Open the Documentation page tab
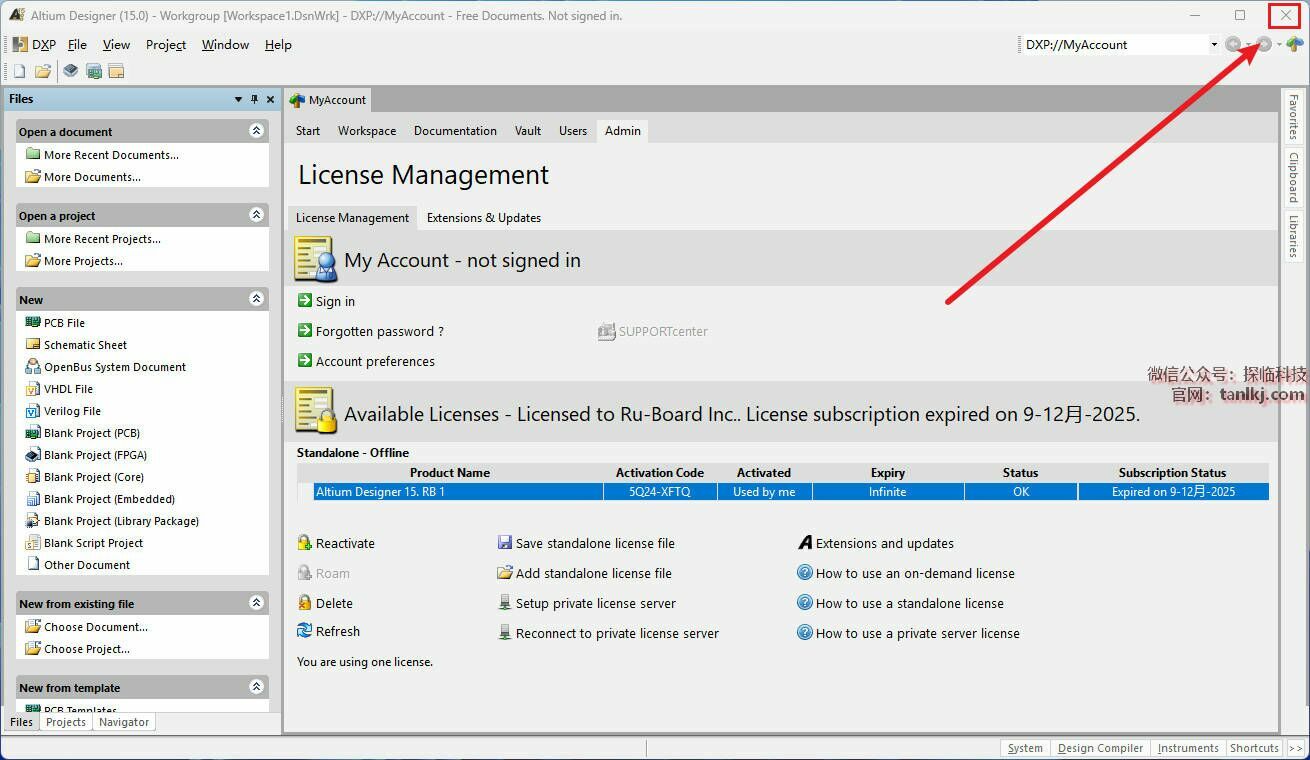 point(455,131)
